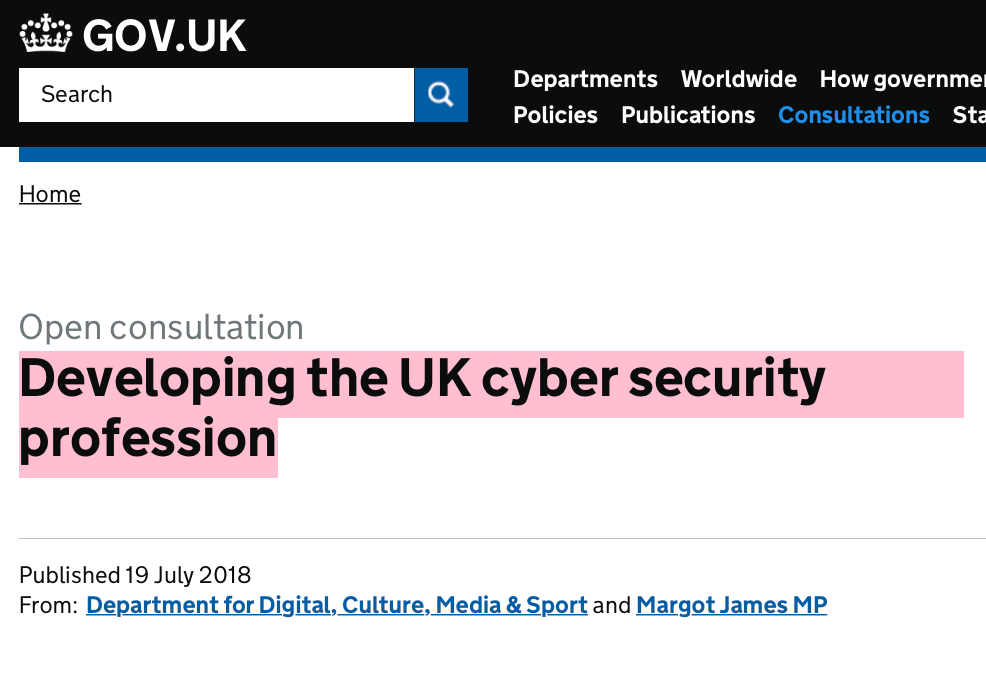The image size is (986, 683).
Task: Open Department for Digital, Culture, Media & Sport
Action: tap(337, 605)
